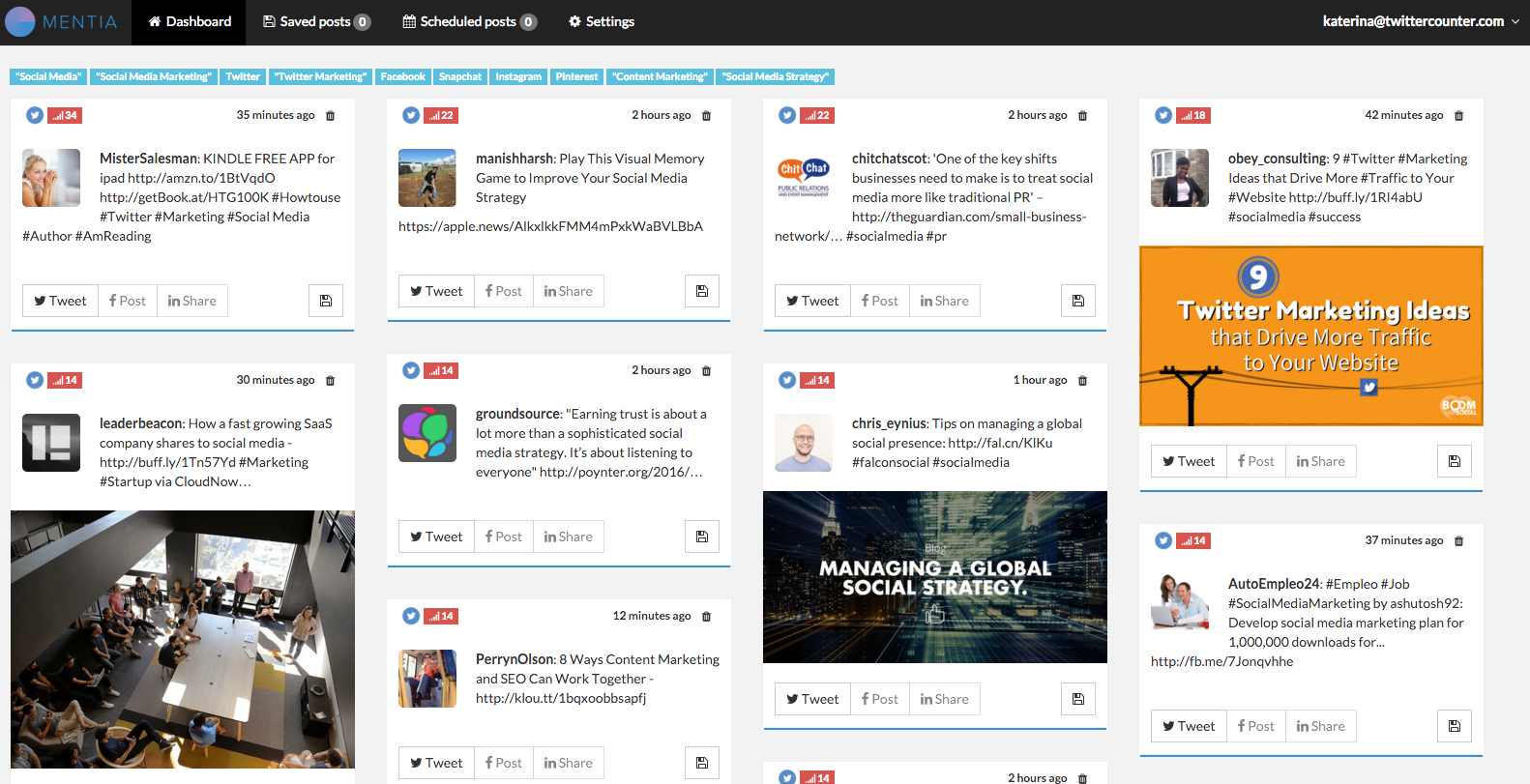Tweet the AutoEmpleo24 post

pyautogui.click(x=1189, y=726)
